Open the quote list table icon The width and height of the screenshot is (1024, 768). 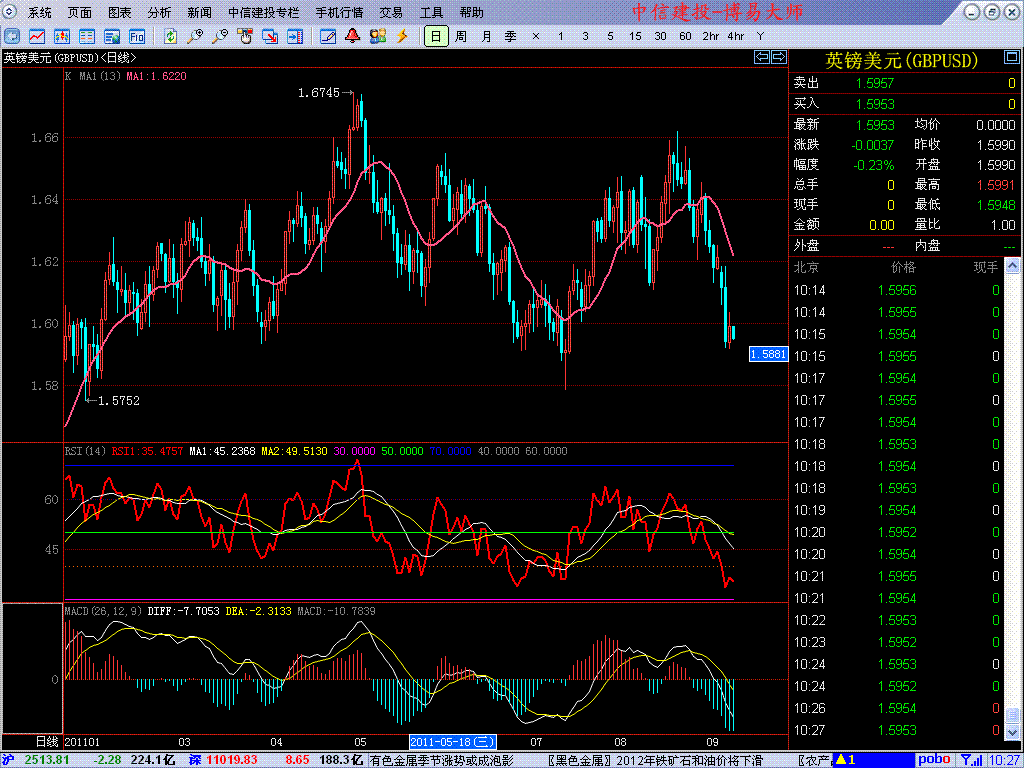86,37
